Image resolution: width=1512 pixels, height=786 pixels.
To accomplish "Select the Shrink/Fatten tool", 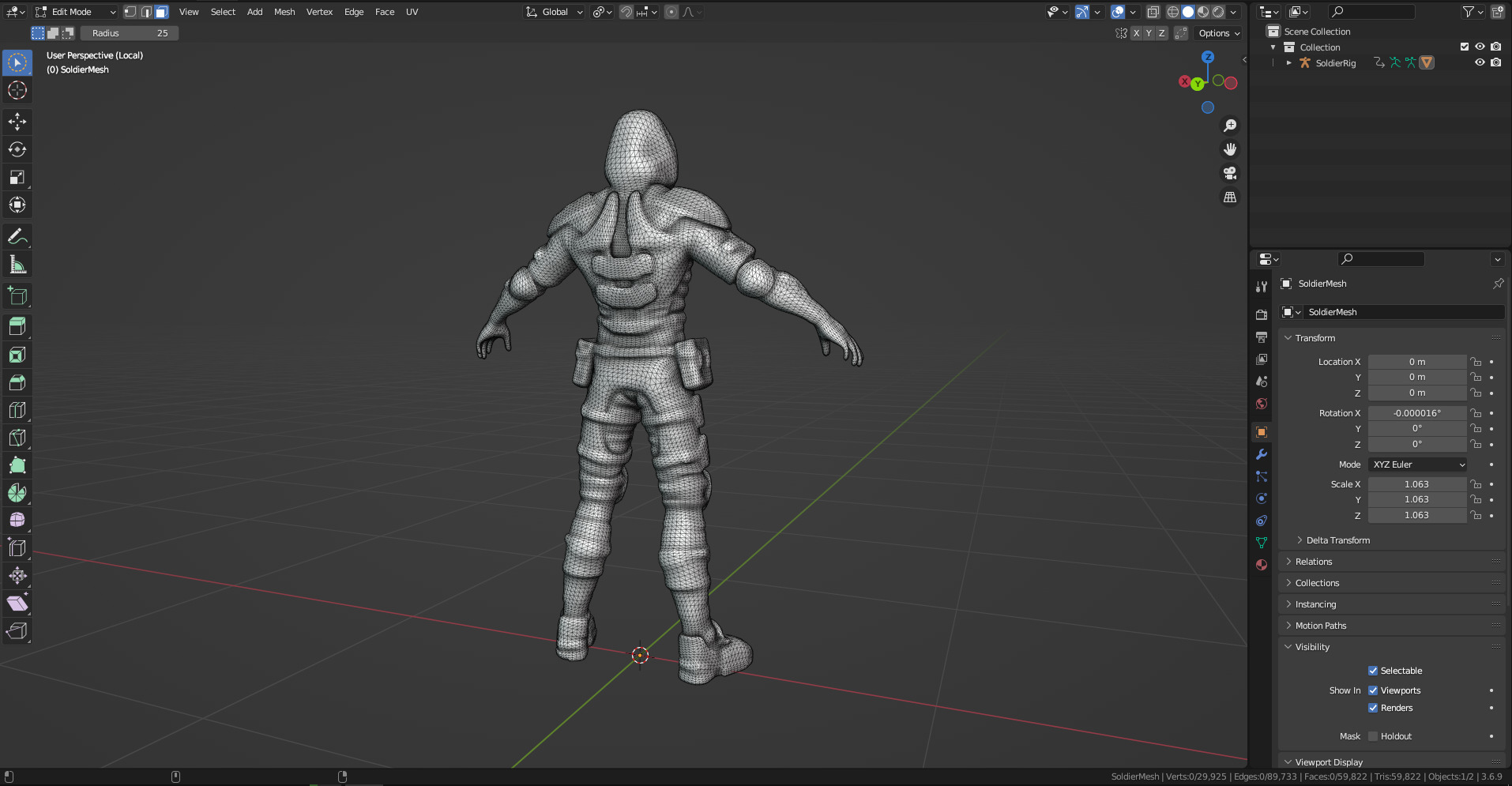I will tap(17, 575).
